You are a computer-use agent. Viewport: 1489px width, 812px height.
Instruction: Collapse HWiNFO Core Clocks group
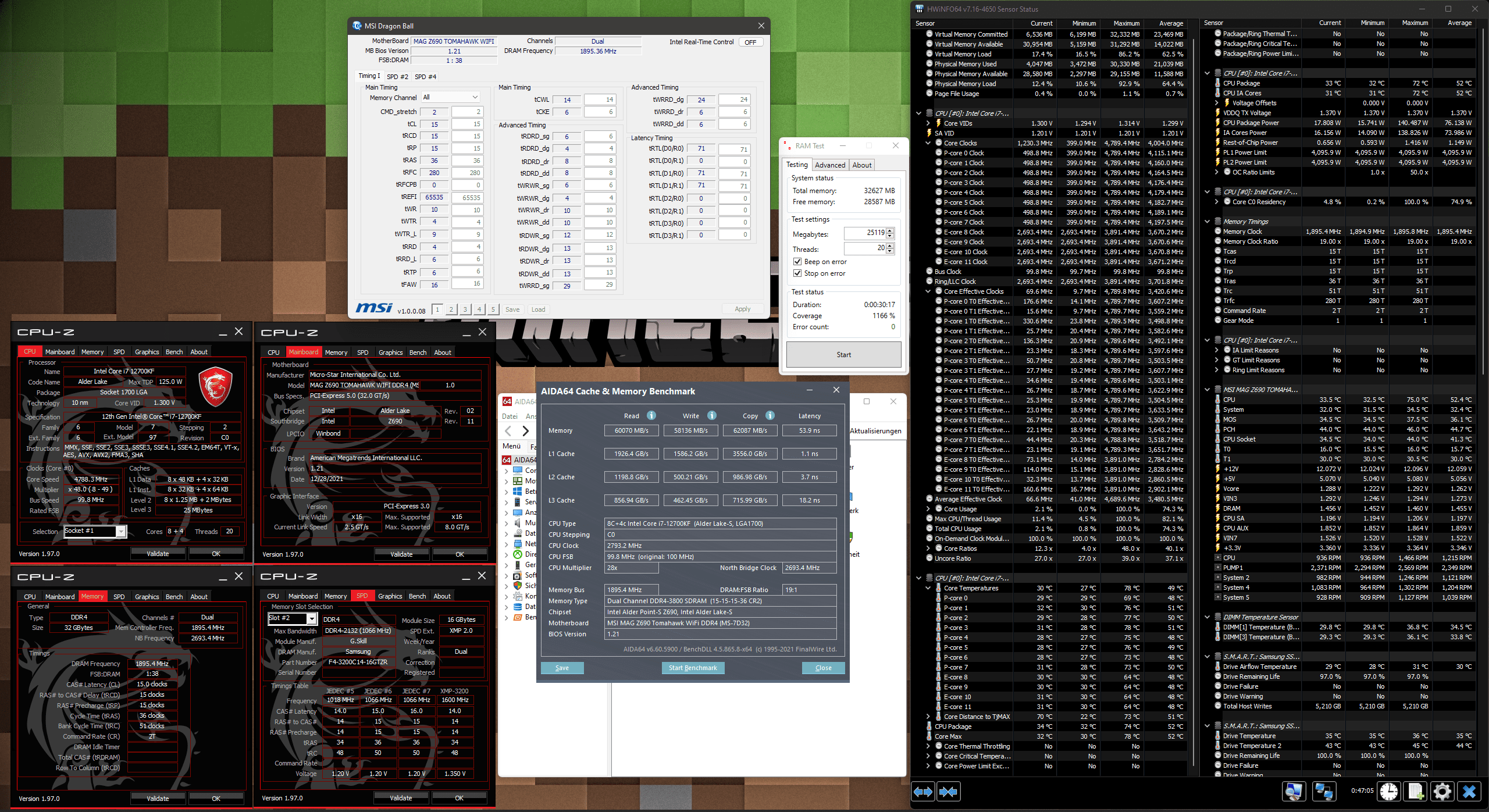tap(928, 143)
